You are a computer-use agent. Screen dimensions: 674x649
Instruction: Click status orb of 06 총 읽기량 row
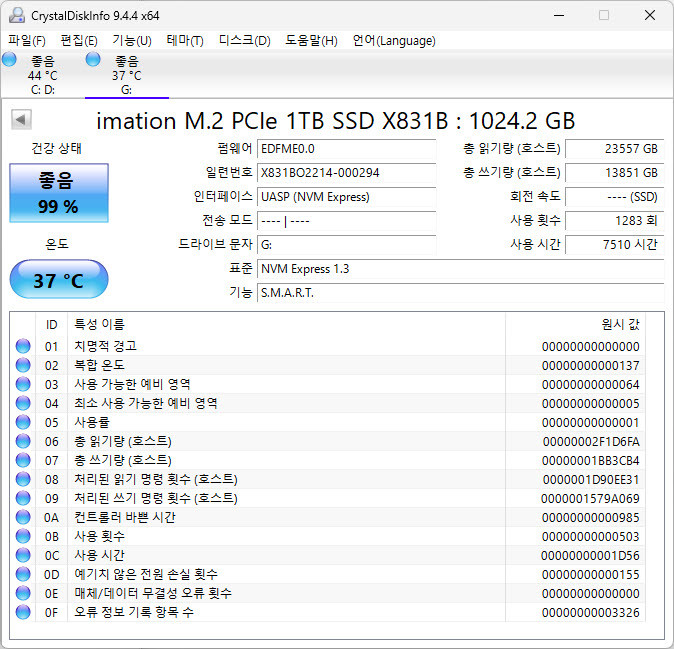[x=23, y=441]
